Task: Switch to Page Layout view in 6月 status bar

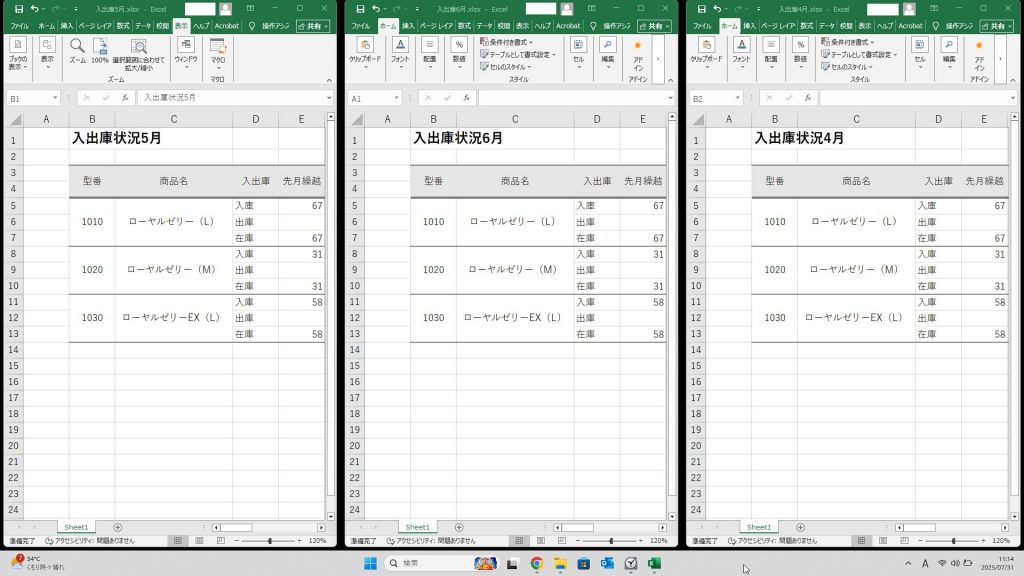Action: pyautogui.click(x=541, y=541)
